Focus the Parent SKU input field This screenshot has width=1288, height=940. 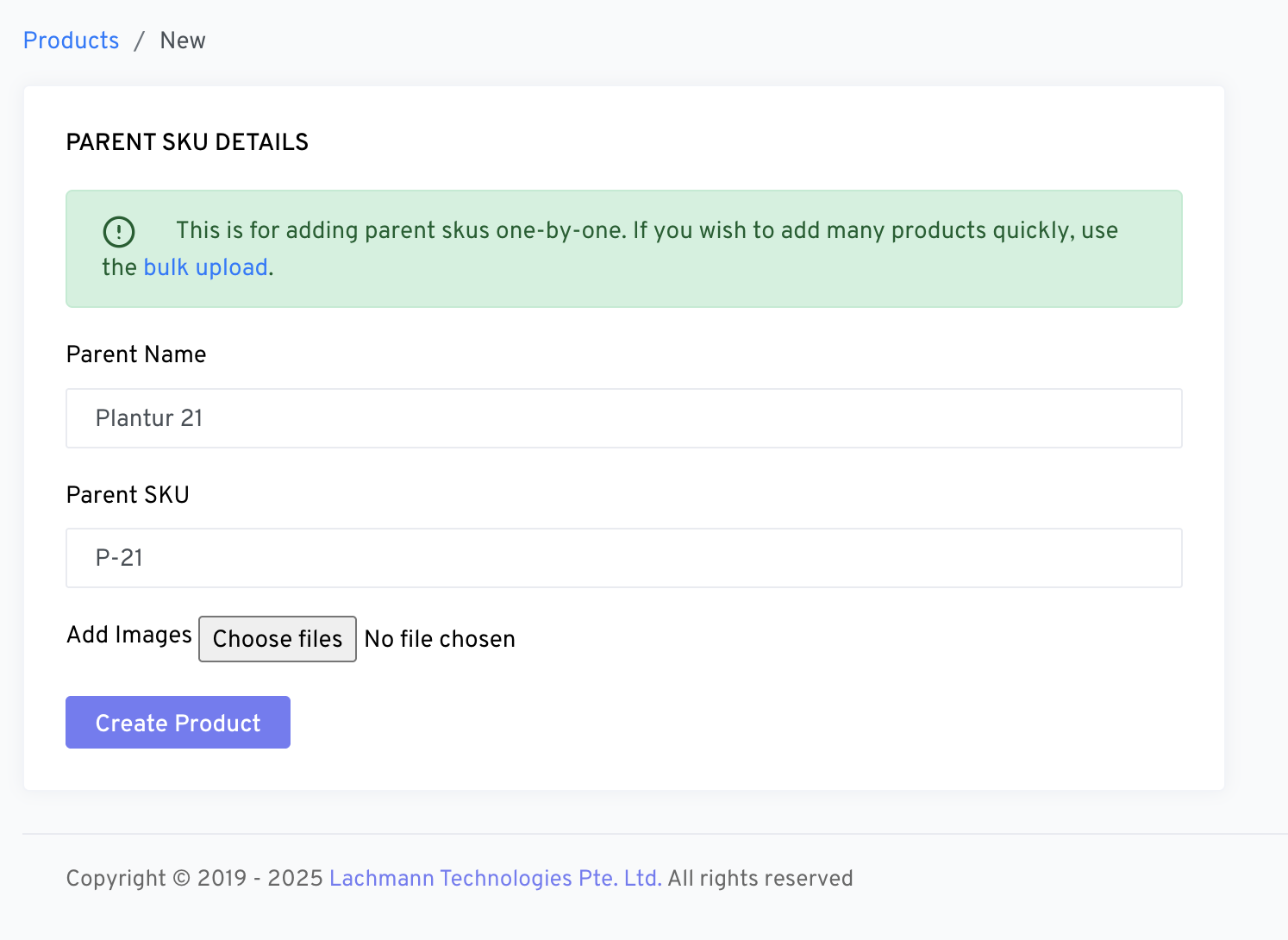click(623, 558)
